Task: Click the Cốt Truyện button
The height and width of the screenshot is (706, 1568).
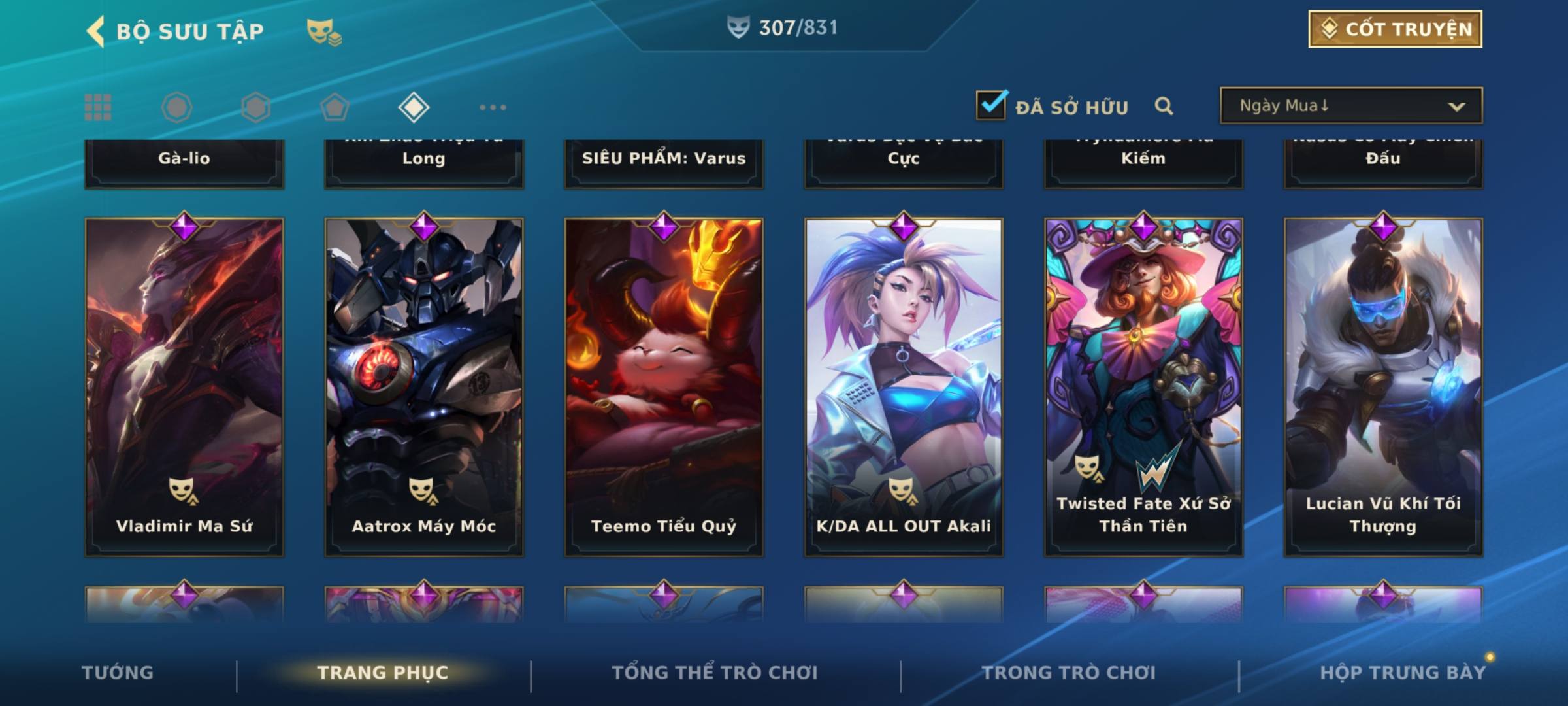Action: [1395, 29]
